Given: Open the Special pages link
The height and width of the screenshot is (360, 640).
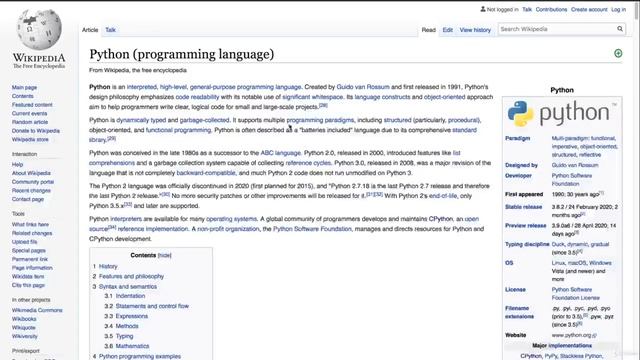Looking at the screenshot, I should pos(29,250).
